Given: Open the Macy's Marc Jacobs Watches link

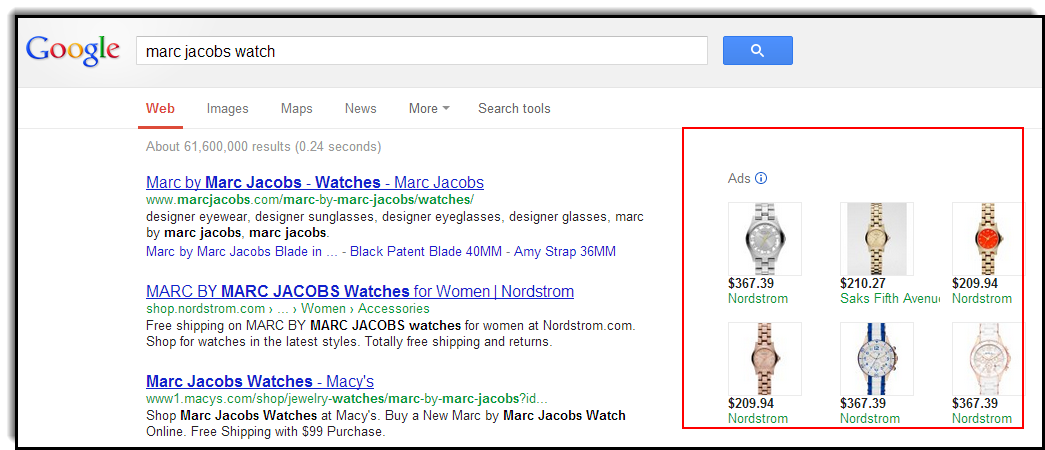Looking at the screenshot, I should [x=260, y=382].
